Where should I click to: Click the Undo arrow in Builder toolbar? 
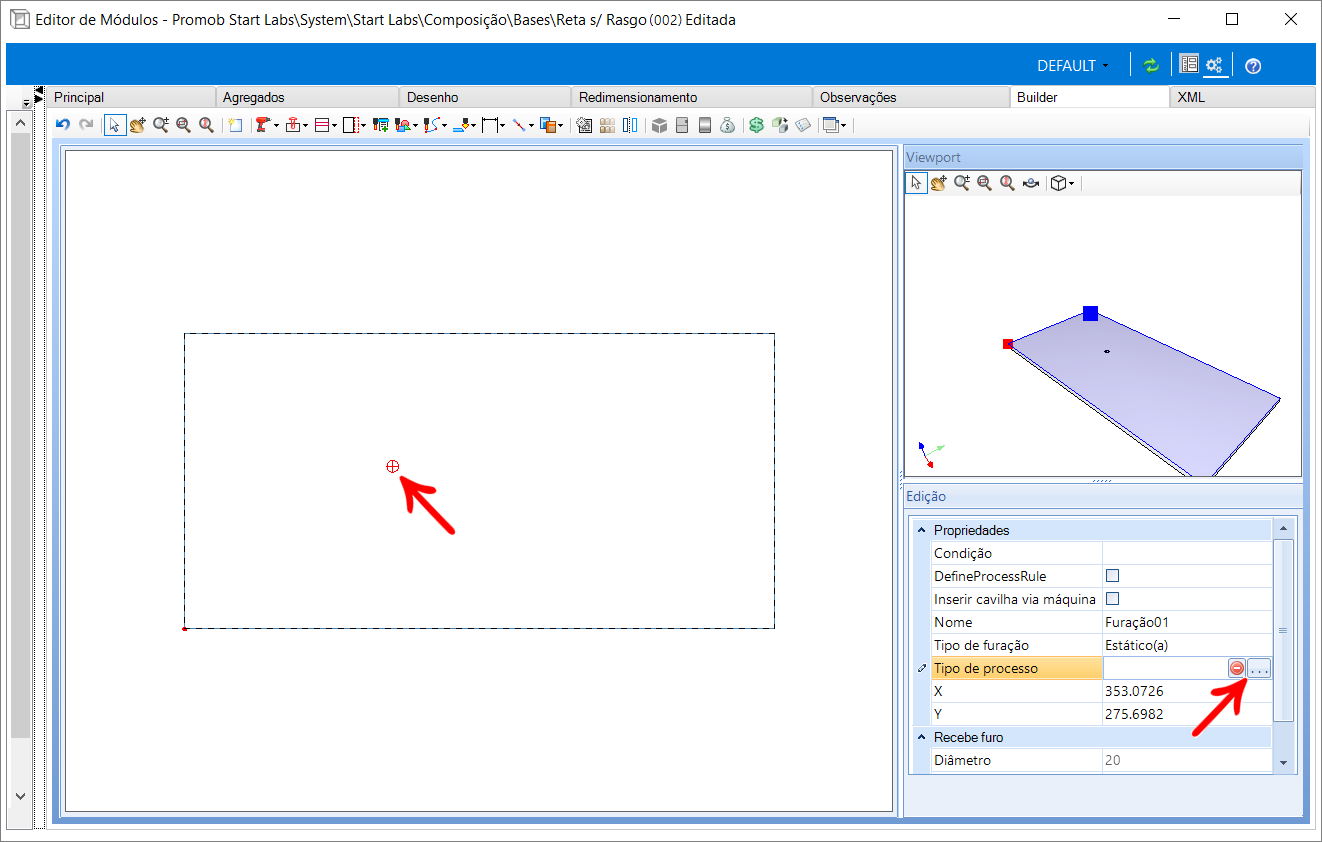click(63, 125)
